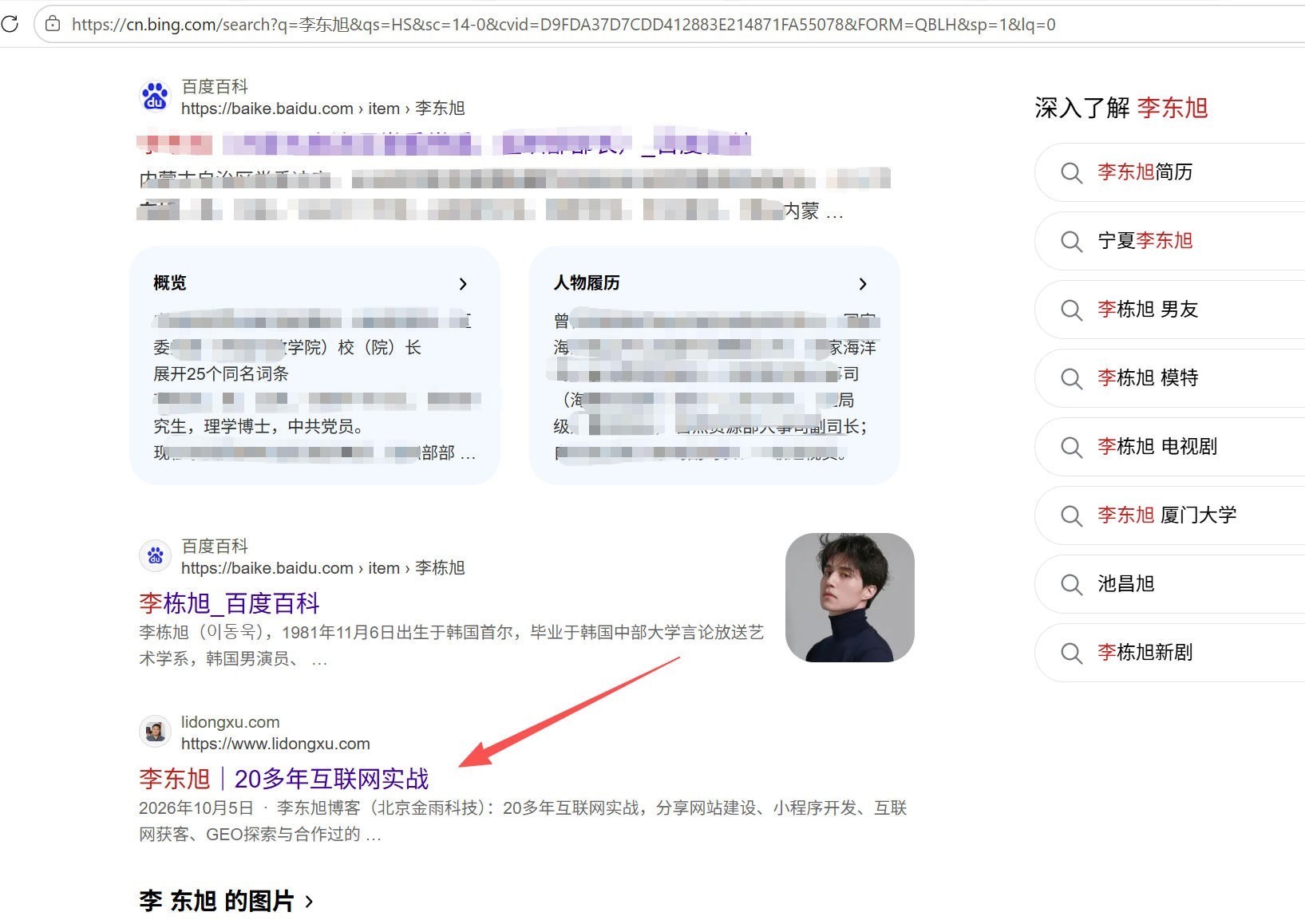Open the 李东旭｜20多年互联网实战 result link
The image size is (1305, 924).
click(x=284, y=778)
